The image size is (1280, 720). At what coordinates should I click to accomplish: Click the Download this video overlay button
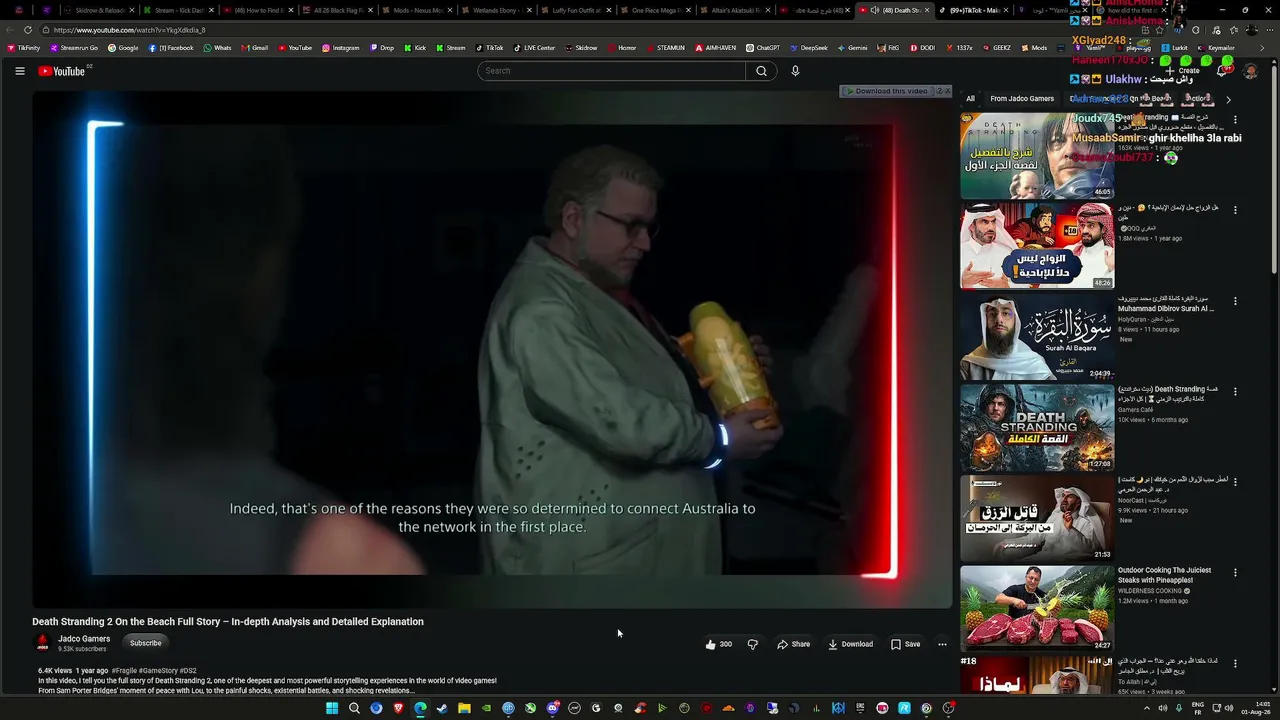click(x=886, y=91)
